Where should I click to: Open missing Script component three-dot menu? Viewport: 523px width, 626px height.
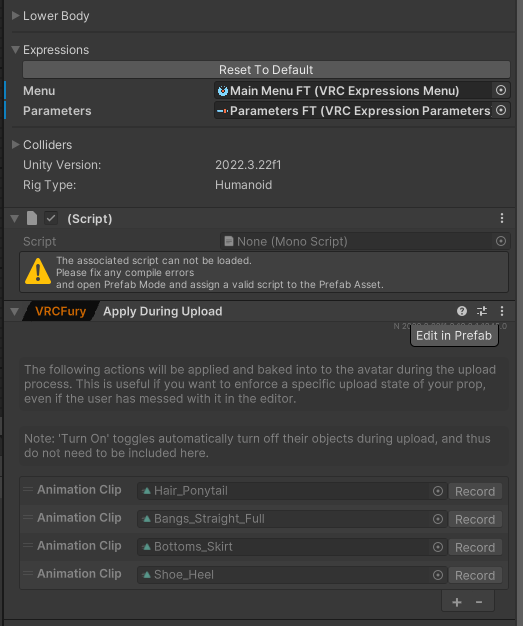pyautogui.click(x=502, y=218)
